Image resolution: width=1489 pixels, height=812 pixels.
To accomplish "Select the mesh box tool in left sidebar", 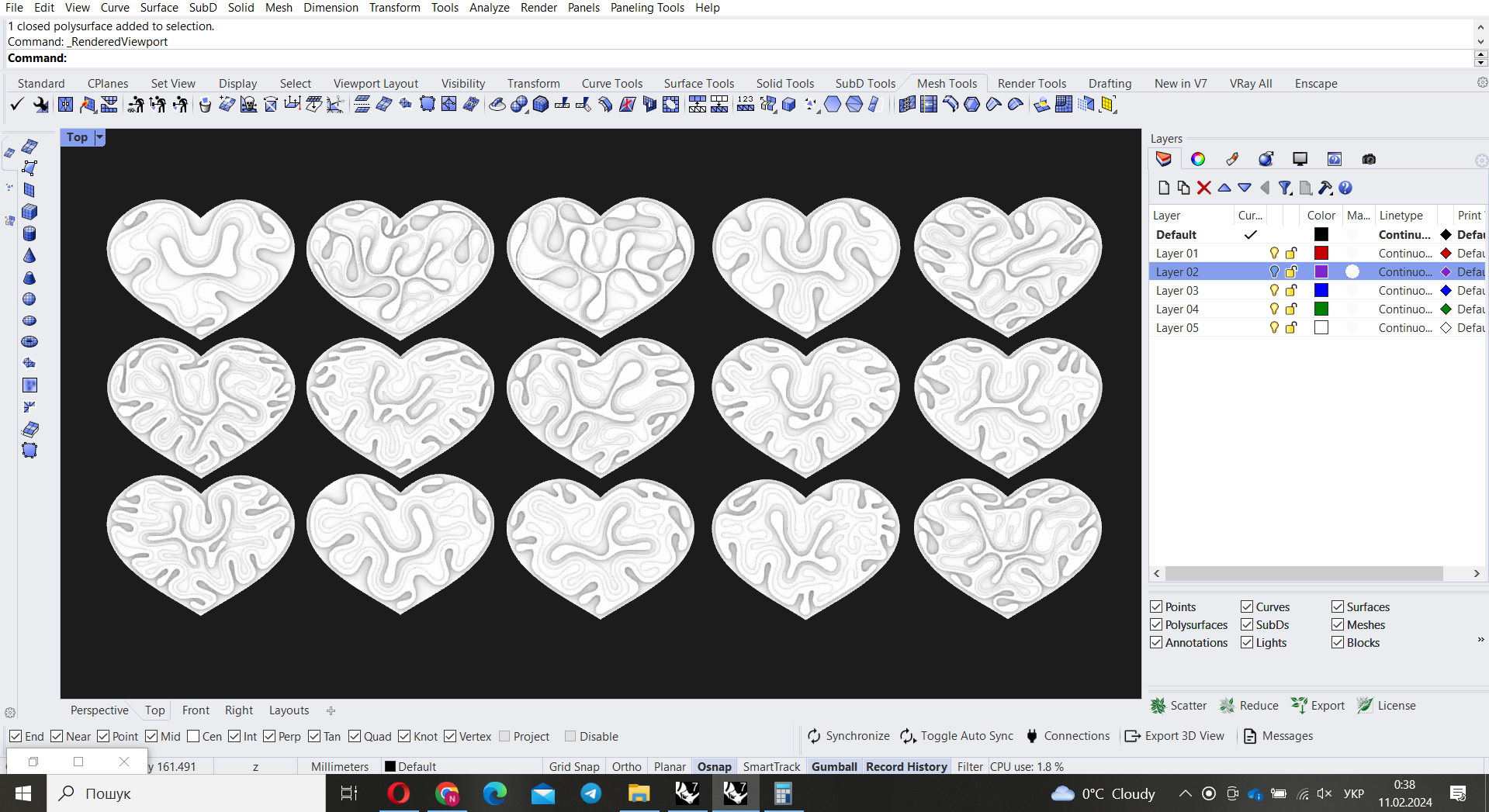I will tap(29, 211).
